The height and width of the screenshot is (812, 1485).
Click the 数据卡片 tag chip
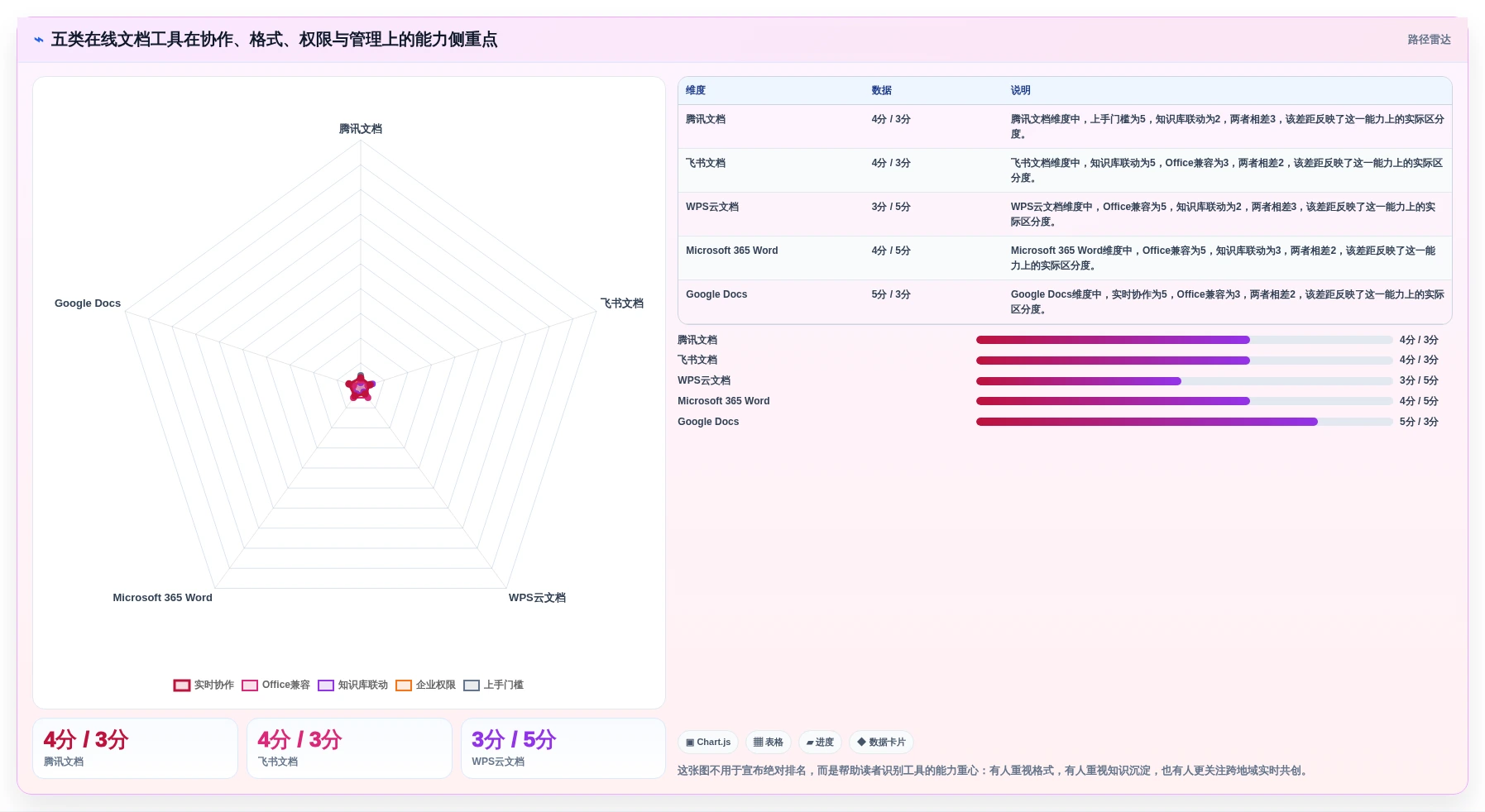pos(881,743)
